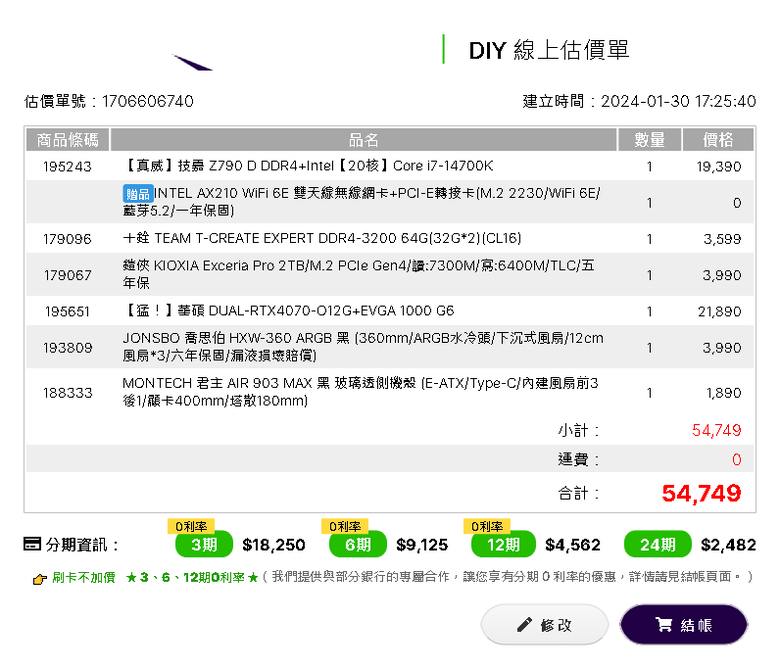Click product code 179096
Screen dimensions: 780x669
click(68, 239)
